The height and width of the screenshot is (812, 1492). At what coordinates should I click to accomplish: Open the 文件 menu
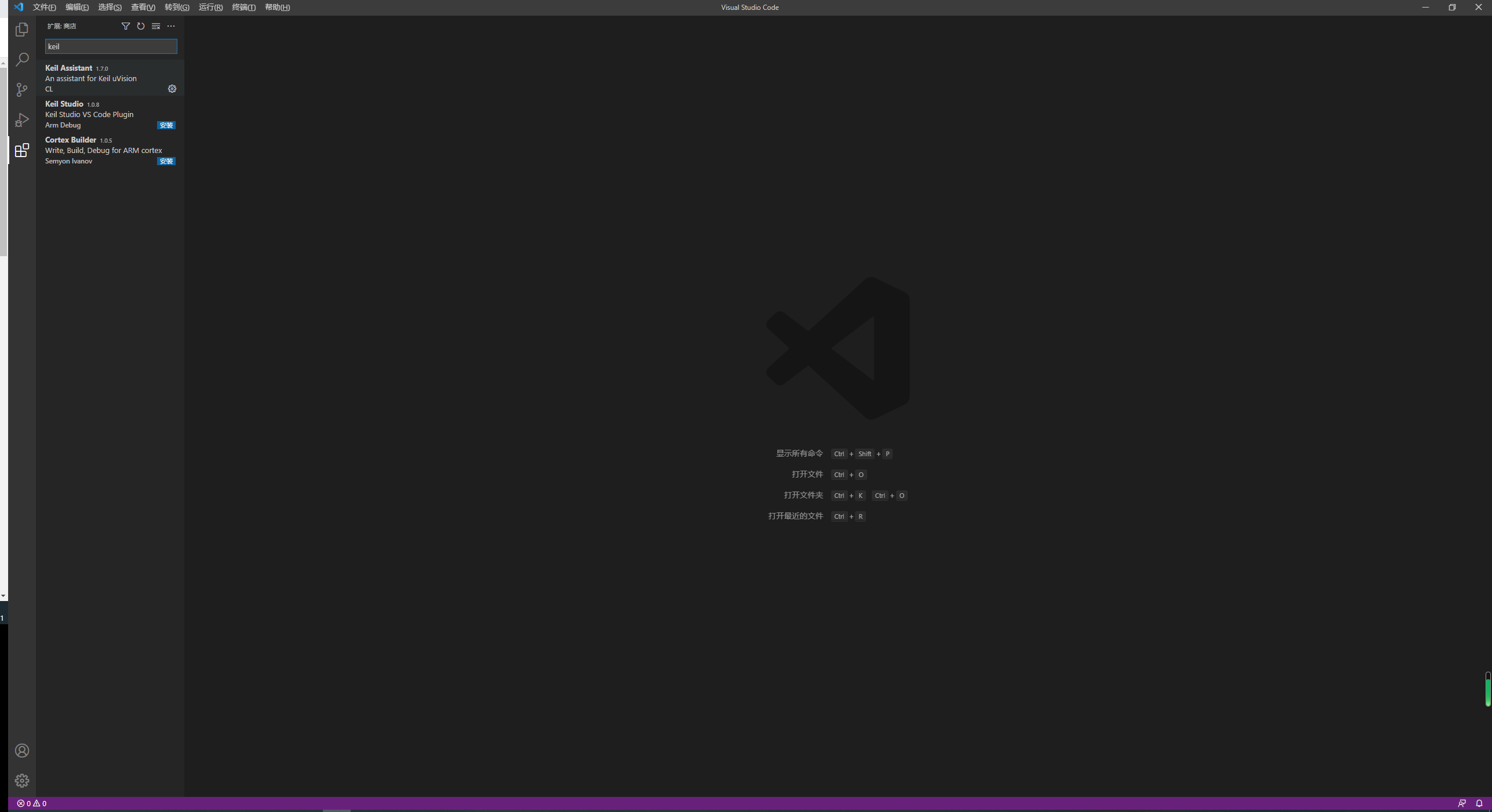click(43, 8)
